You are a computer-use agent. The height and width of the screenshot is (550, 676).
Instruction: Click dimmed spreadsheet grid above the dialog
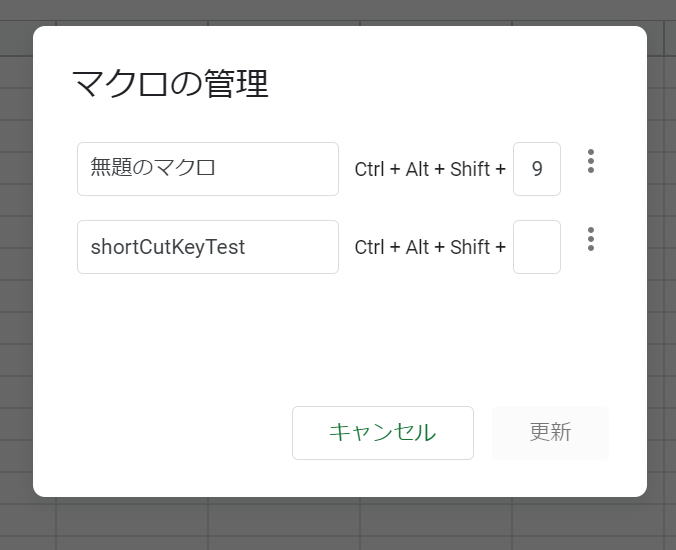tap(338, 12)
